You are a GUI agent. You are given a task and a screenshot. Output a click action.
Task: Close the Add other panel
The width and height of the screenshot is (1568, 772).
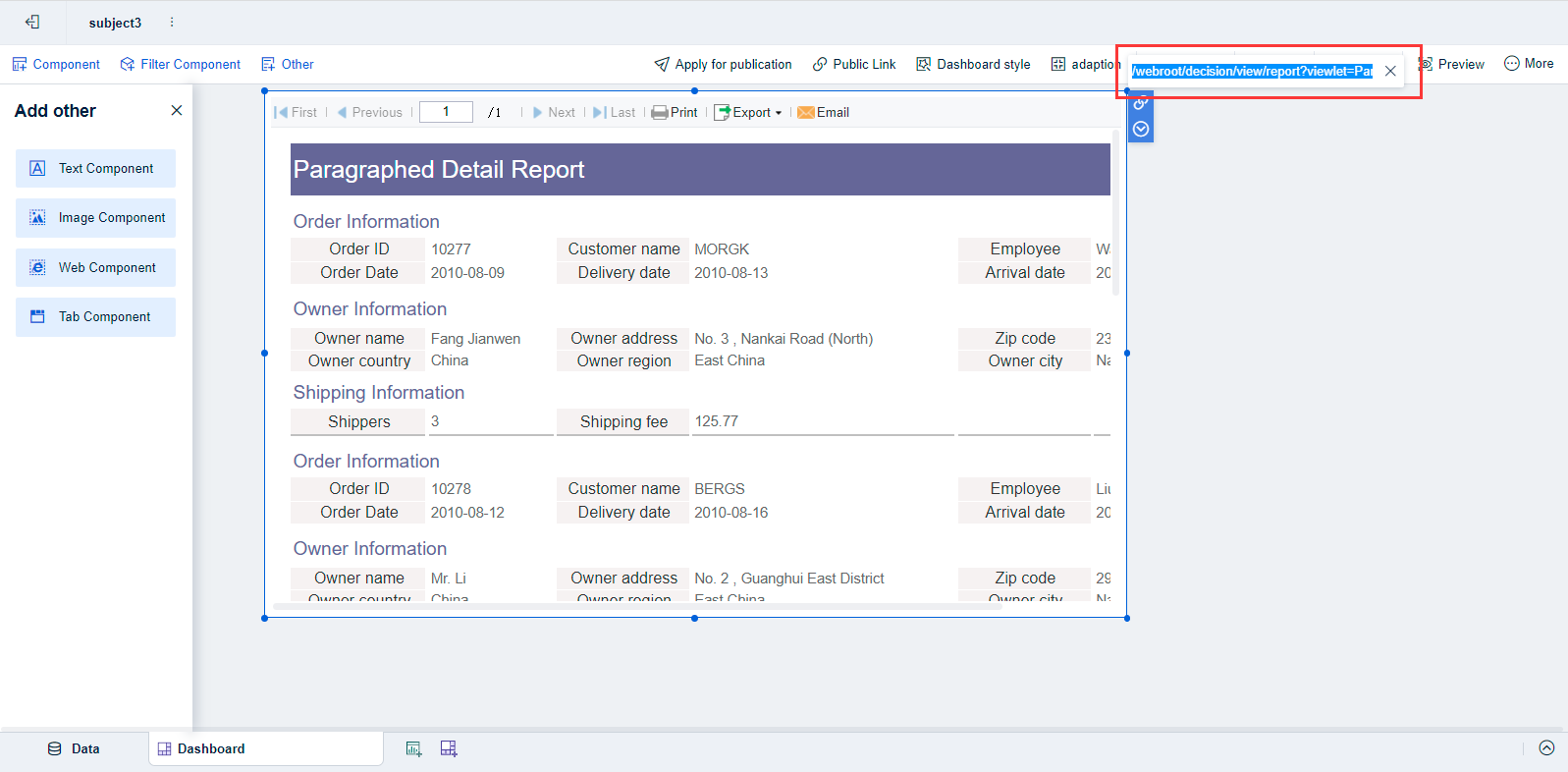(x=177, y=110)
